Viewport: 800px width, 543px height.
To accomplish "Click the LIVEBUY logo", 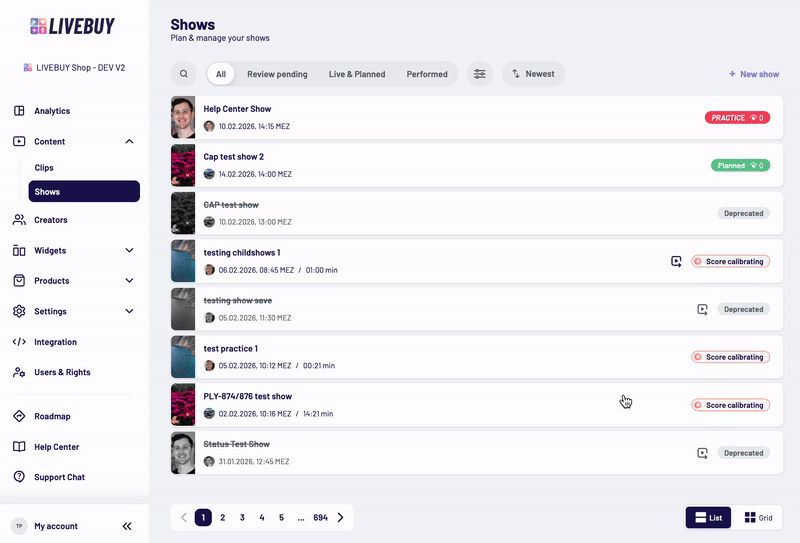I will click(72, 26).
